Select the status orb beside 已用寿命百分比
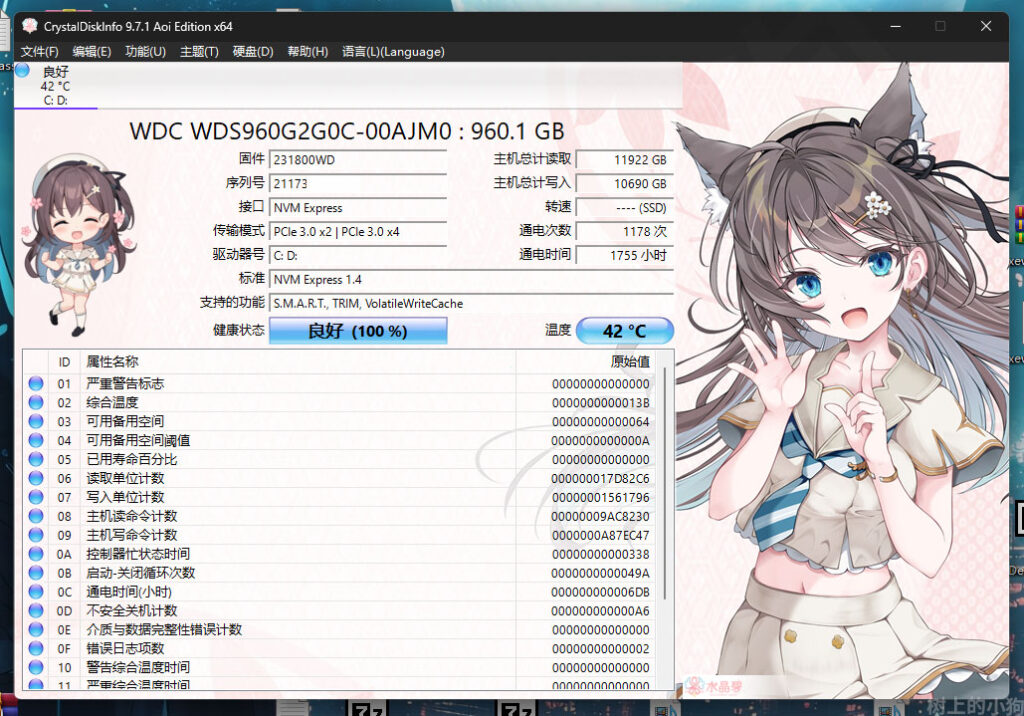The width and height of the screenshot is (1024, 716). [36, 459]
